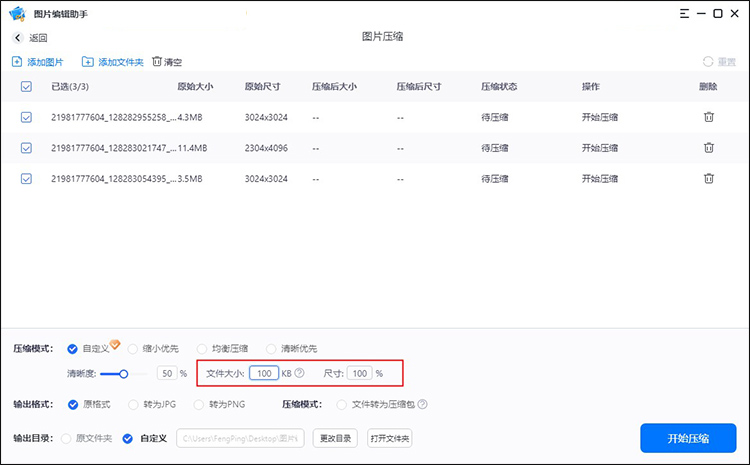Viewport: 750px width, 465px height.
Task: Select 原文件夹 as output directory
Action: pos(66,438)
